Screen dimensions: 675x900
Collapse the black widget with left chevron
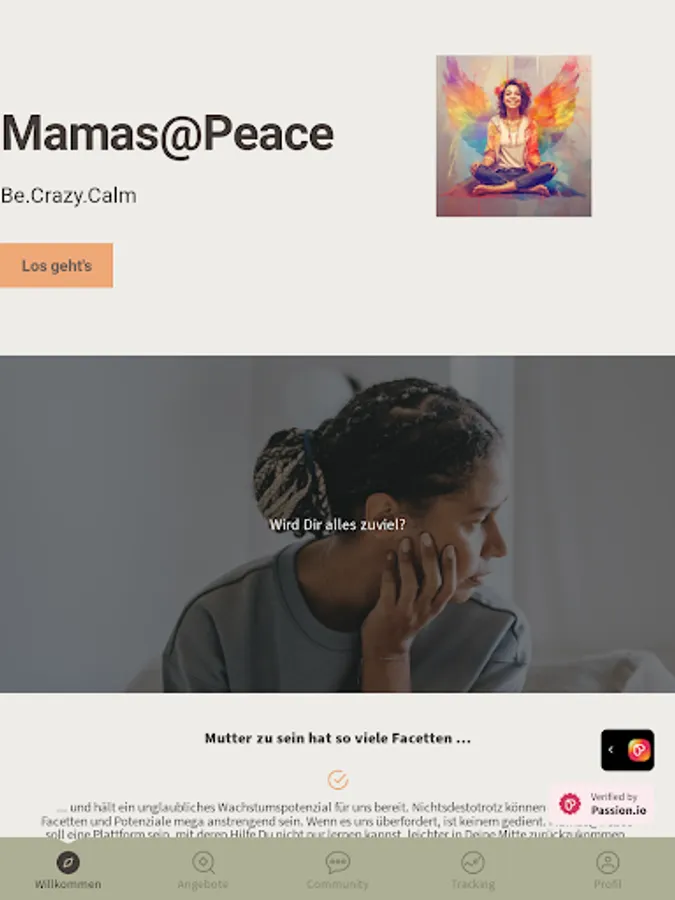(x=611, y=750)
